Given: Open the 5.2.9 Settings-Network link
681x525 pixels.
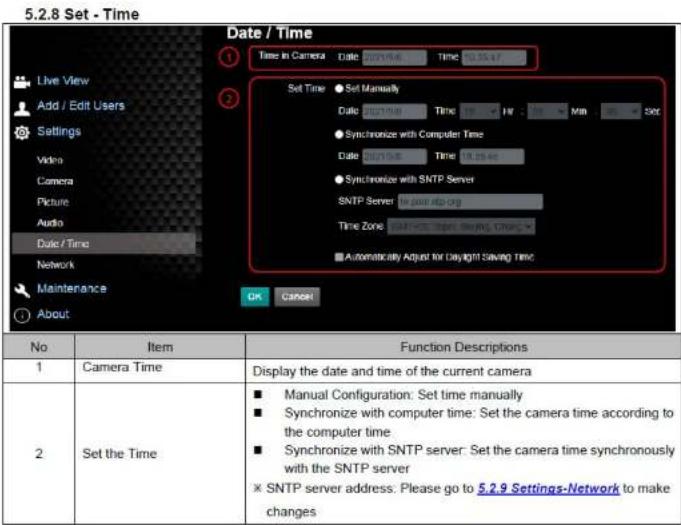Looking at the screenshot, I should [548, 489].
